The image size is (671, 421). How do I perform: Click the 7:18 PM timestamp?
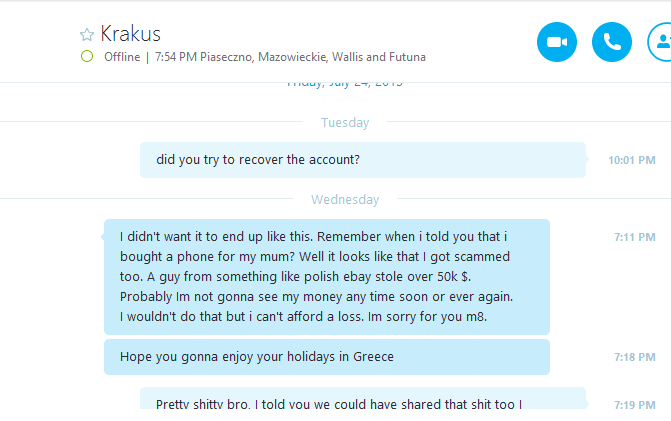tap(635, 357)
